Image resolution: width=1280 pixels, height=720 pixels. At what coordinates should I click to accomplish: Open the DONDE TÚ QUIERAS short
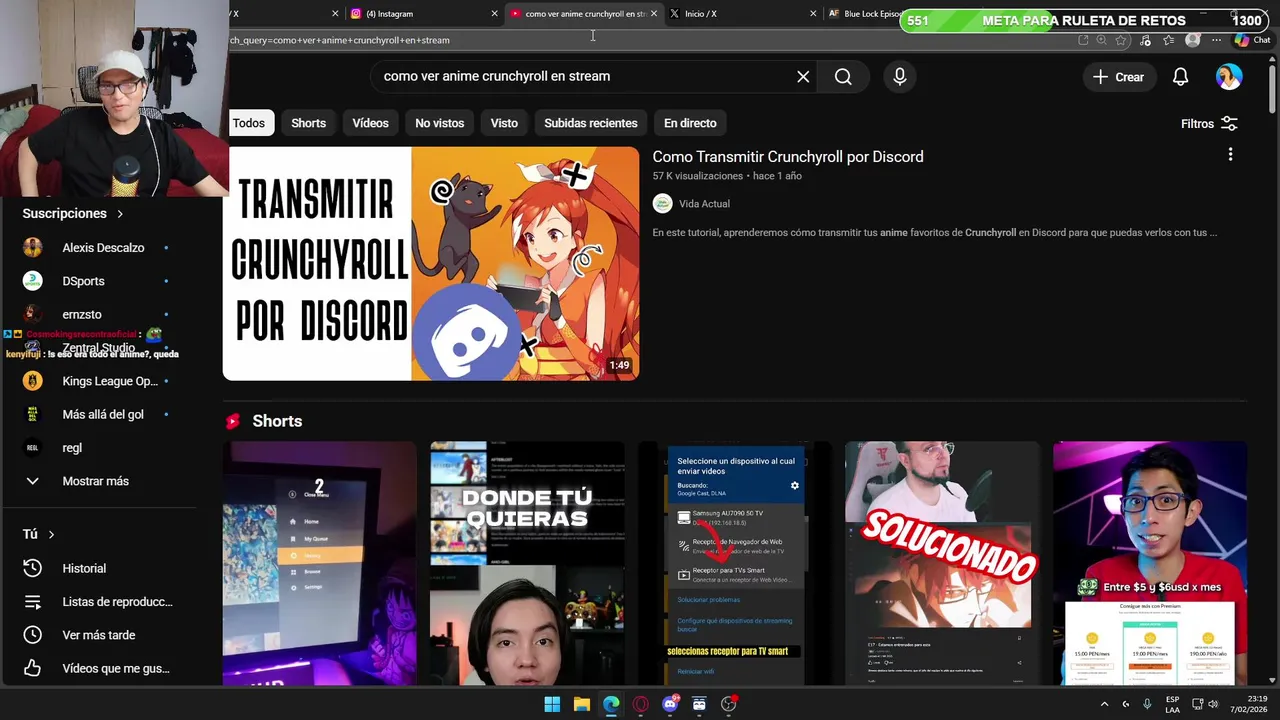(527, 563)
